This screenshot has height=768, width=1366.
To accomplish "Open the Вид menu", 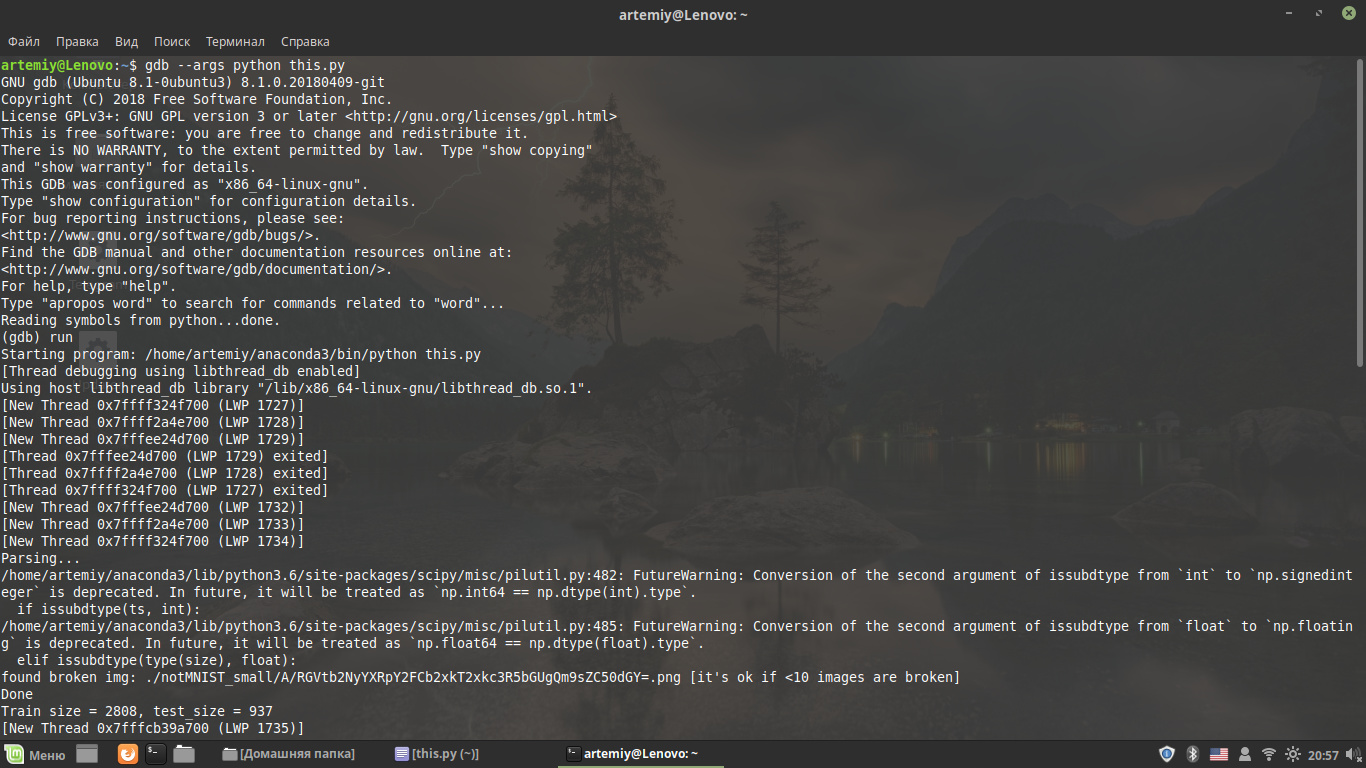I will (x=126, y=42).
